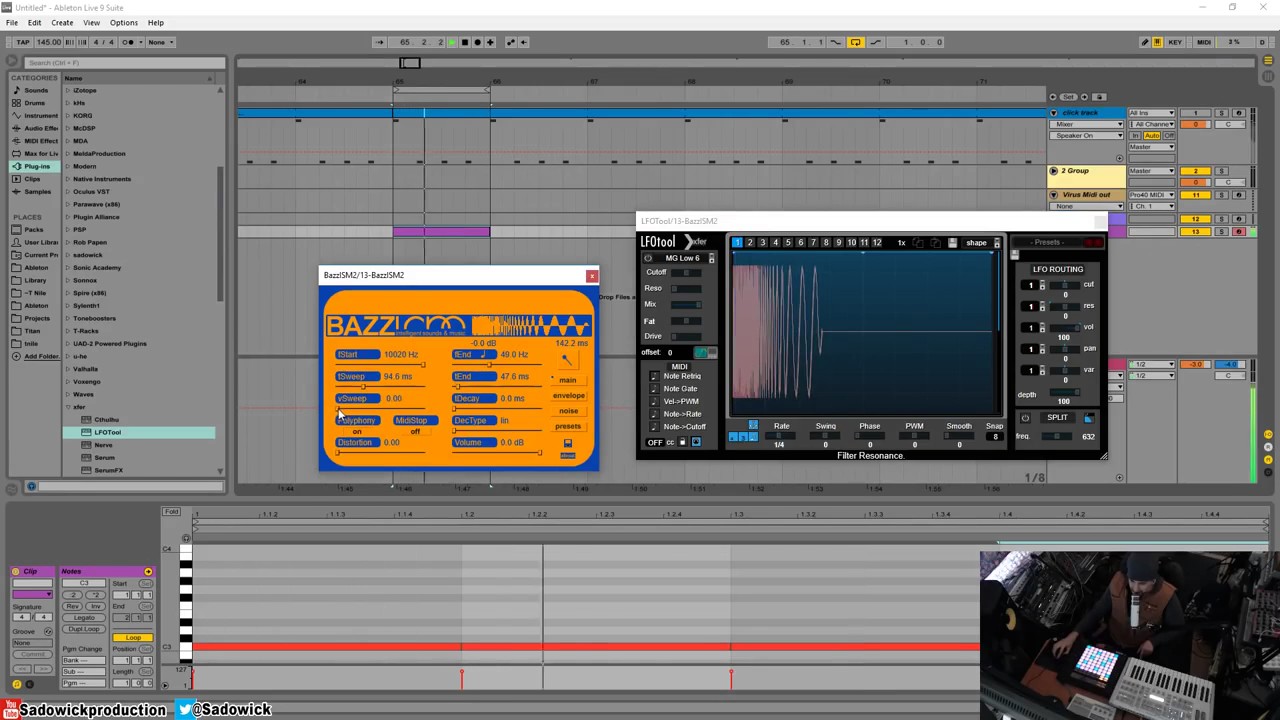Click the envelope button in BazzISM2
1280x720 pixels.
point(568,395)
